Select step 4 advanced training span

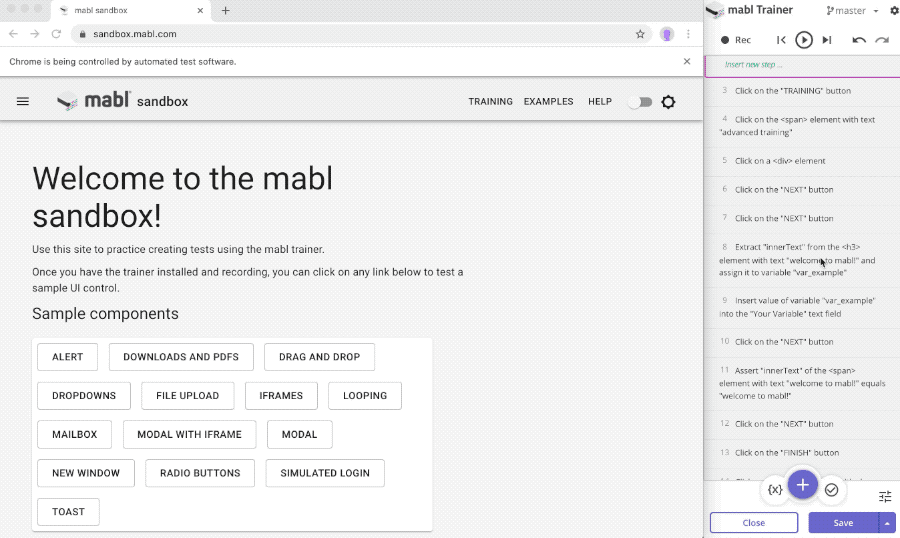click(802, 126)
